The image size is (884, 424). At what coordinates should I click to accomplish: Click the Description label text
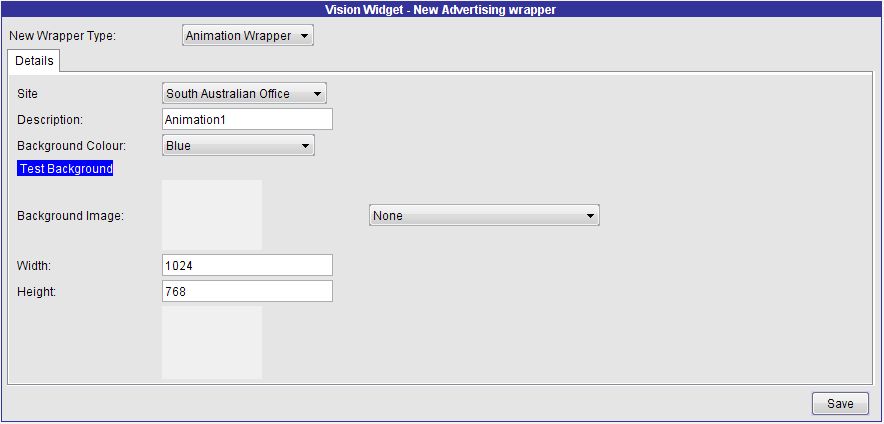tap(50, 120)
